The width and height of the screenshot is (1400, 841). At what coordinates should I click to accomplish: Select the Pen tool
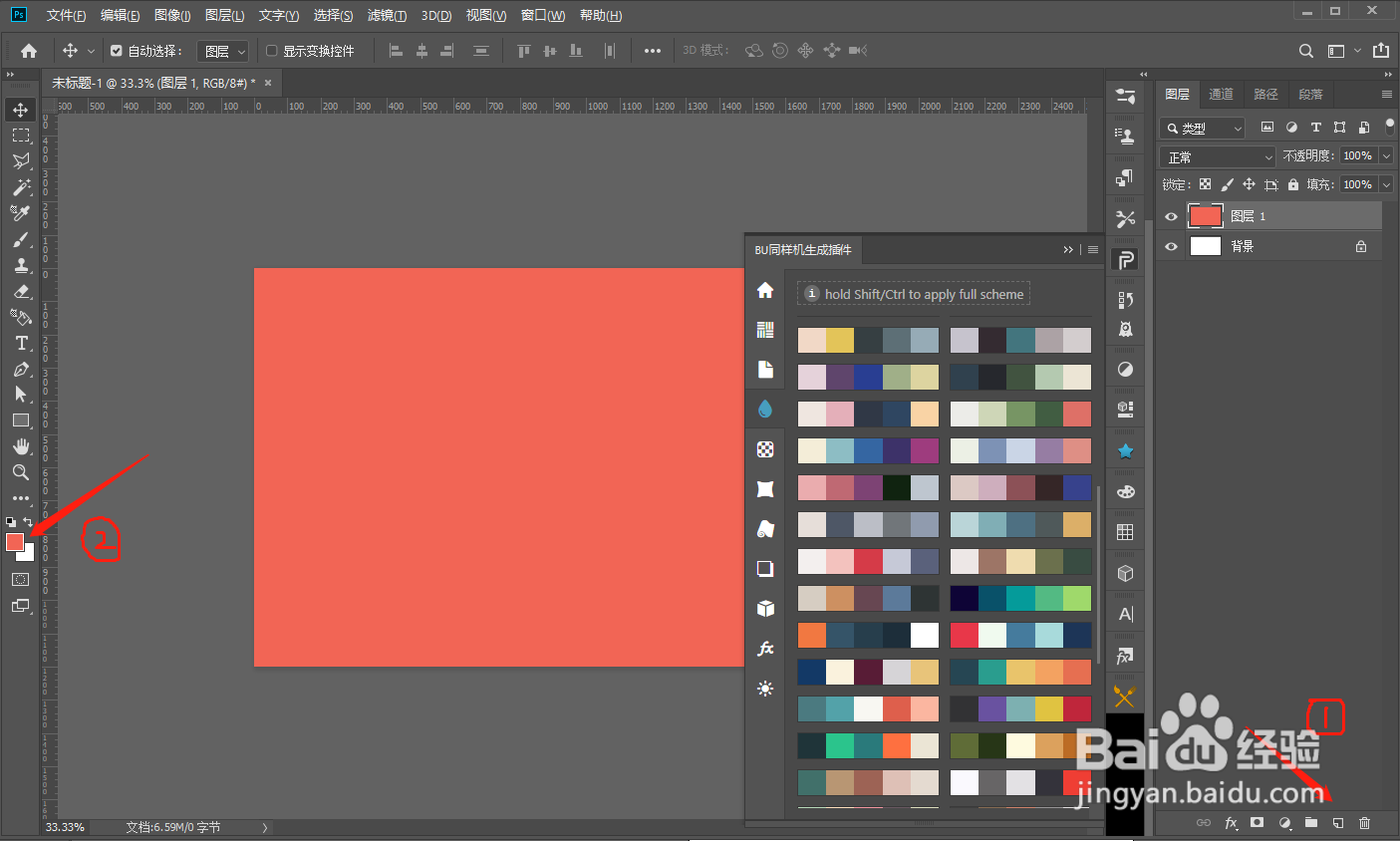coord(21,369)
